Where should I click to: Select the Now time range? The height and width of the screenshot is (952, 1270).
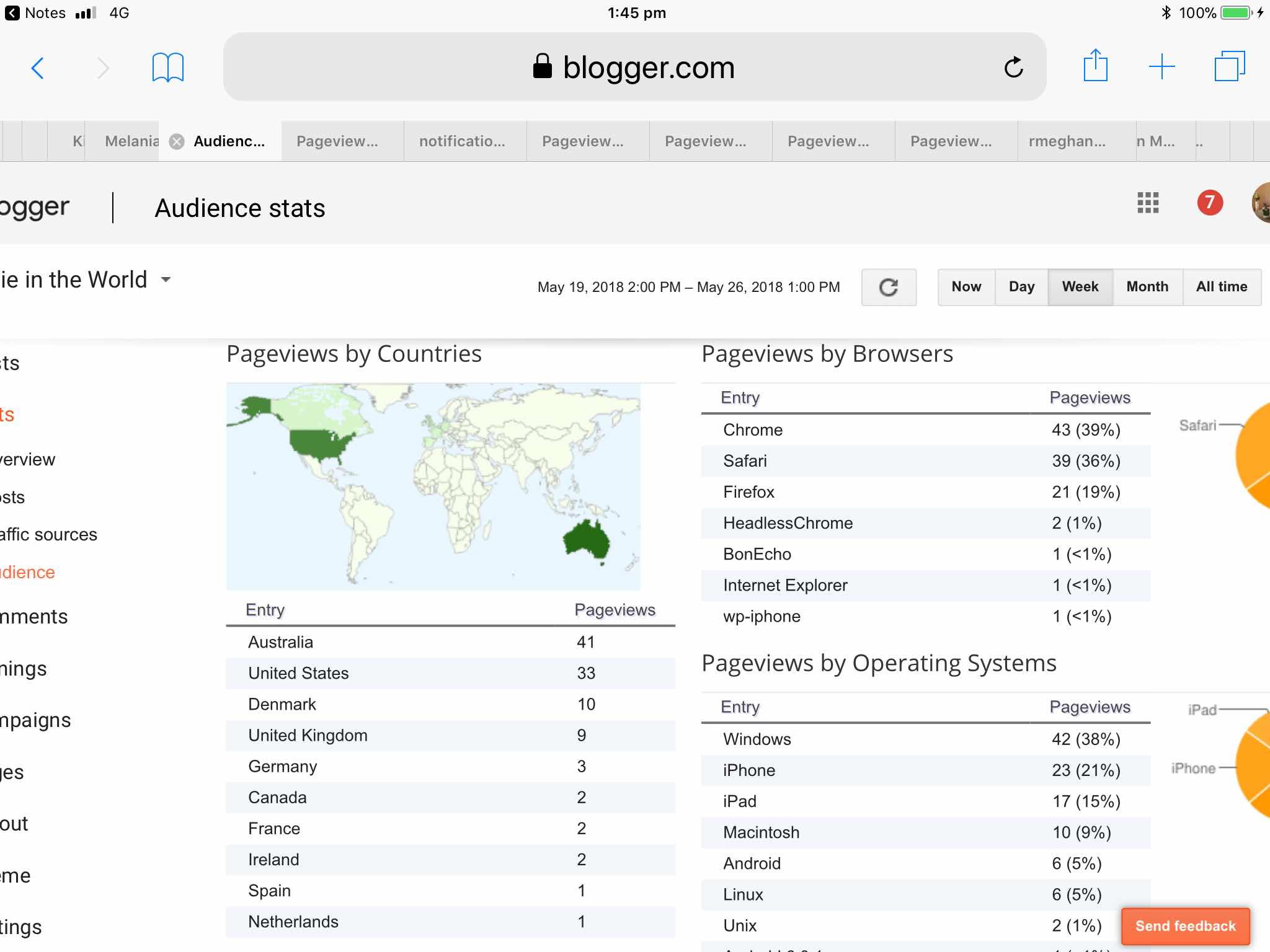coord(966,287)
